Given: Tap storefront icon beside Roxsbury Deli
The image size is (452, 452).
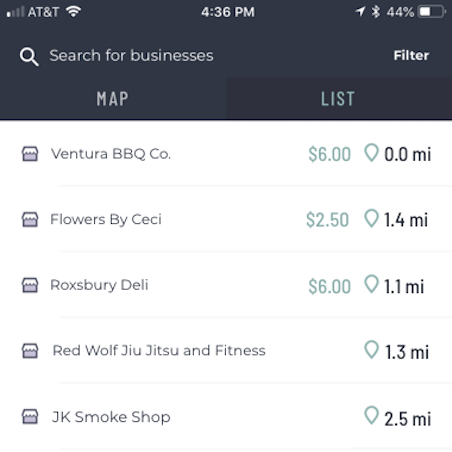Looking at the screenshot, I should (x=30, y=285).
